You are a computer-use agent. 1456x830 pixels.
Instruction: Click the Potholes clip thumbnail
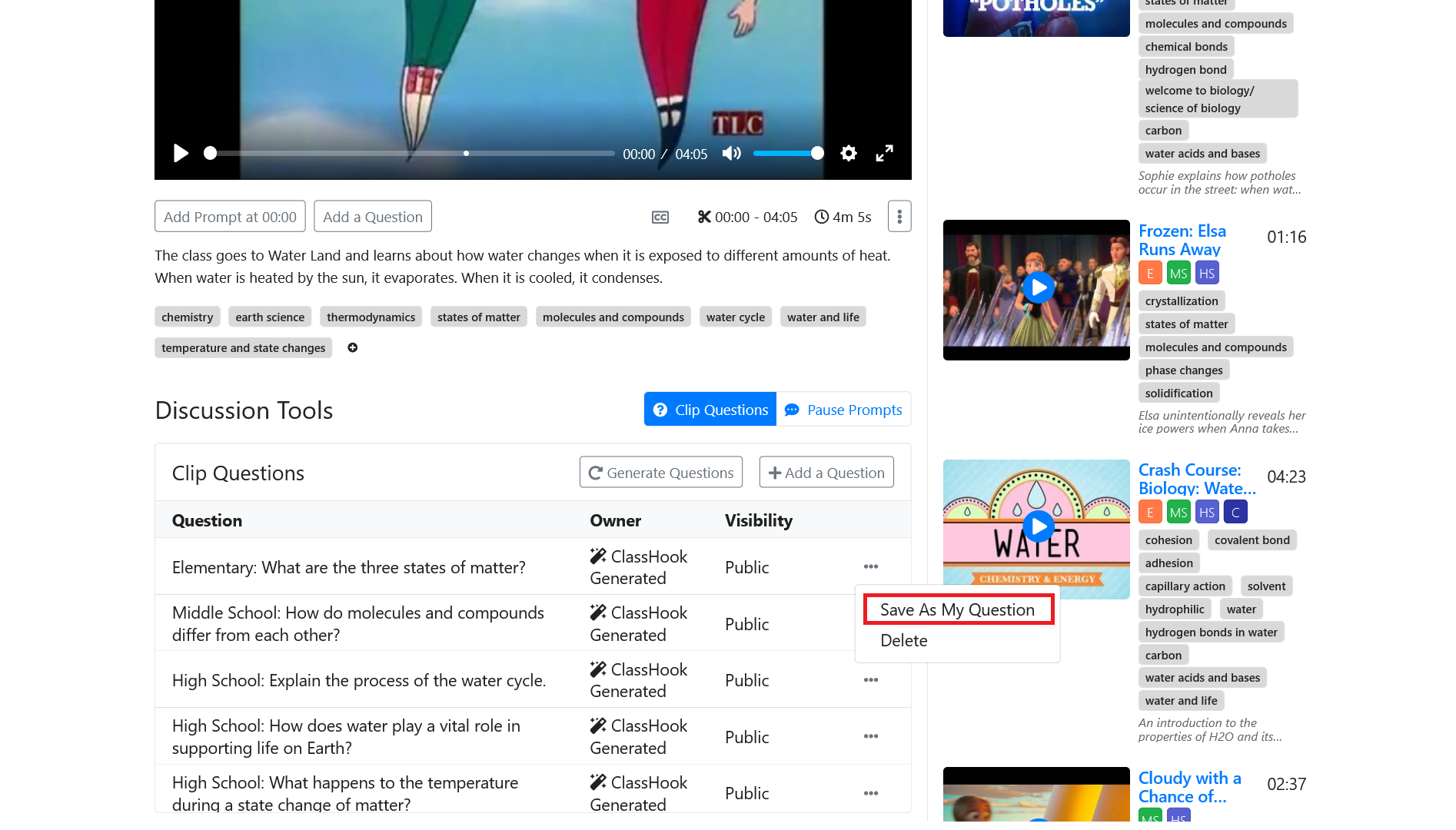pos(1036,18)
